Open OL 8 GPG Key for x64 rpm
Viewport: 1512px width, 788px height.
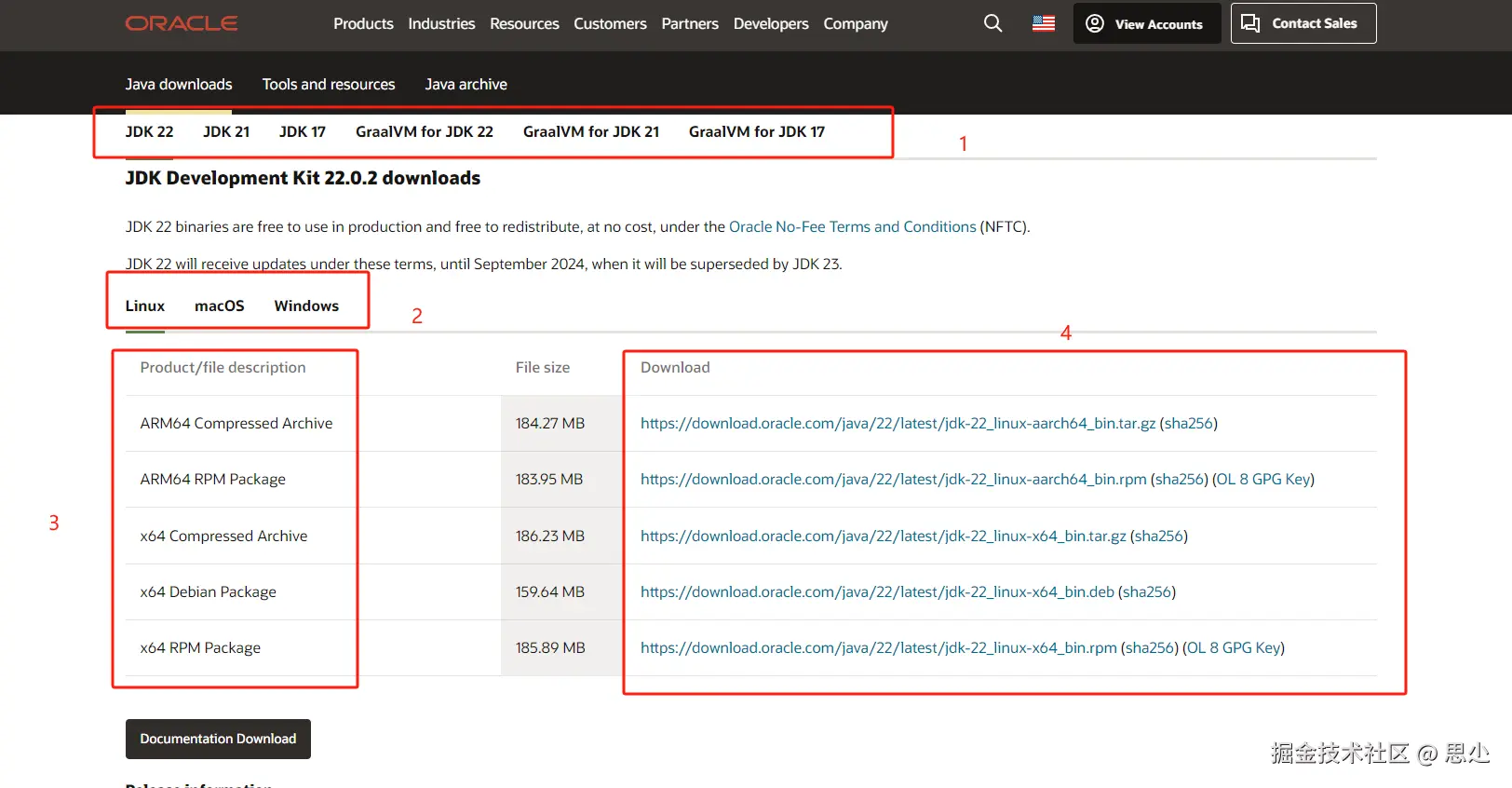(x=1234, y=647)
